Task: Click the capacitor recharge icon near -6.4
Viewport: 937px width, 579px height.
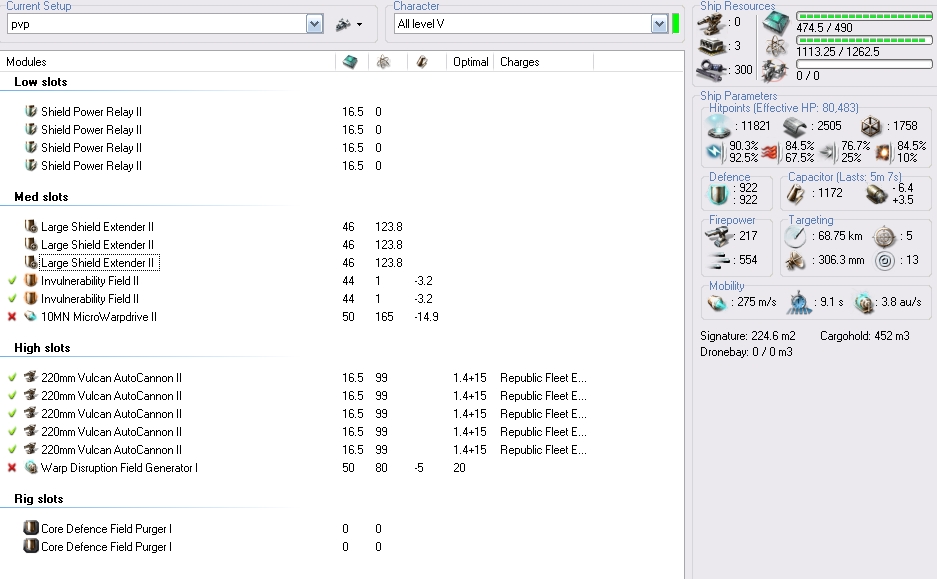Action: (876, 194)
